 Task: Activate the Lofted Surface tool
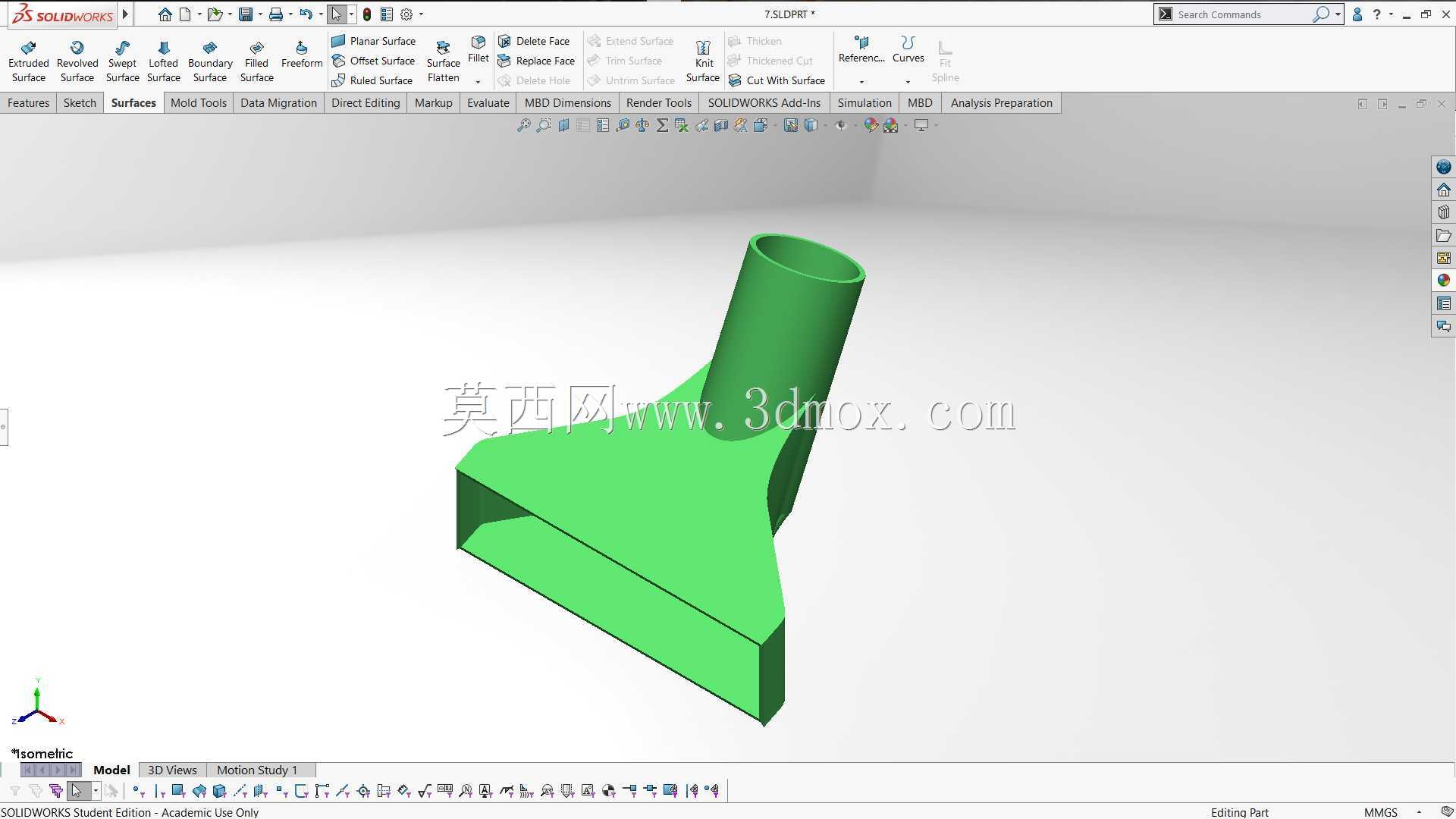click(163, 61)
